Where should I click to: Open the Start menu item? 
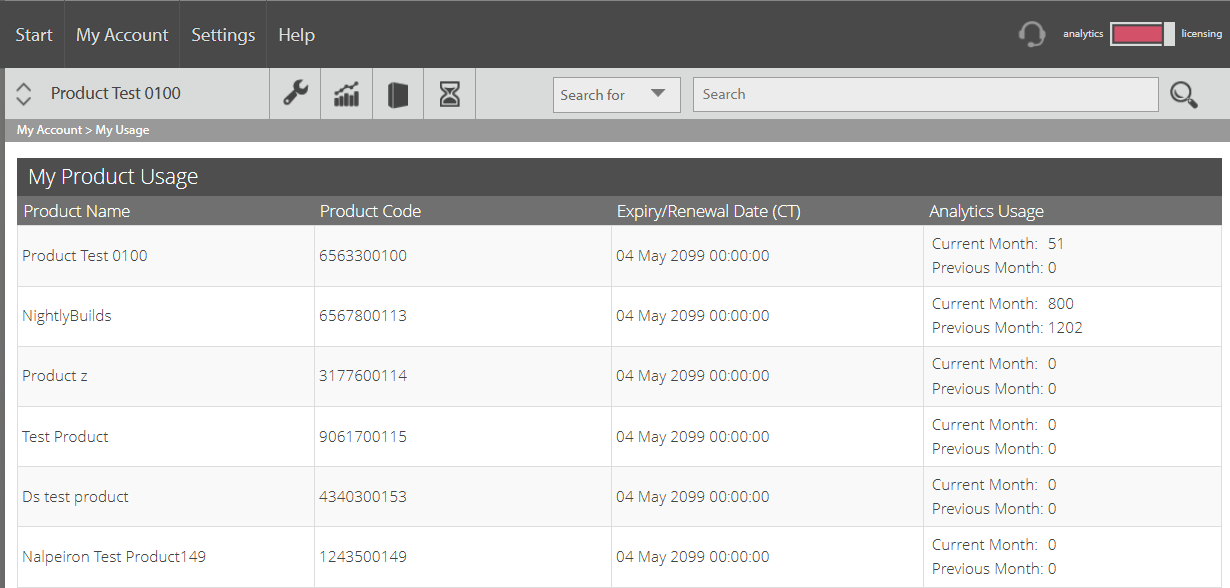[x=34, y=35]
